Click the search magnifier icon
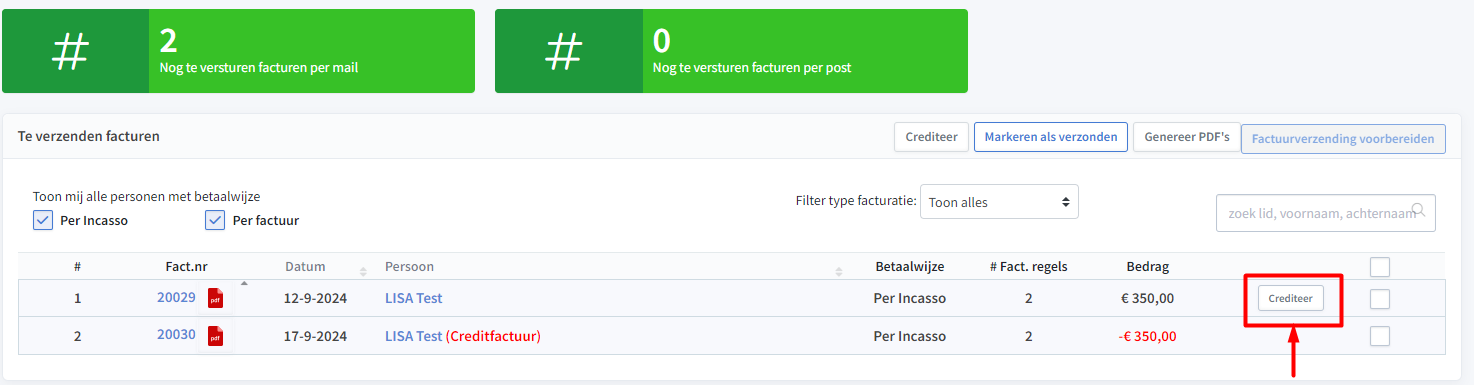1474x385 pixels. click(x=1418, y=210)
